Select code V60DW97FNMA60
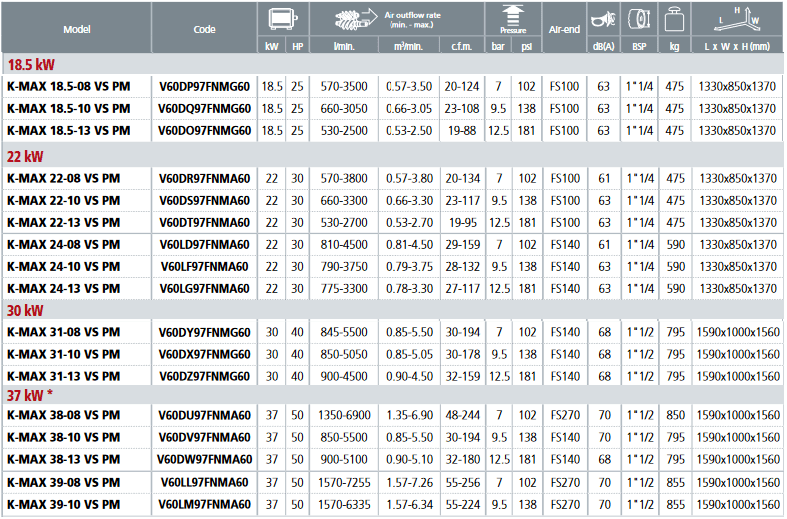This screenshot has width=787, height=519. [204, 459]
